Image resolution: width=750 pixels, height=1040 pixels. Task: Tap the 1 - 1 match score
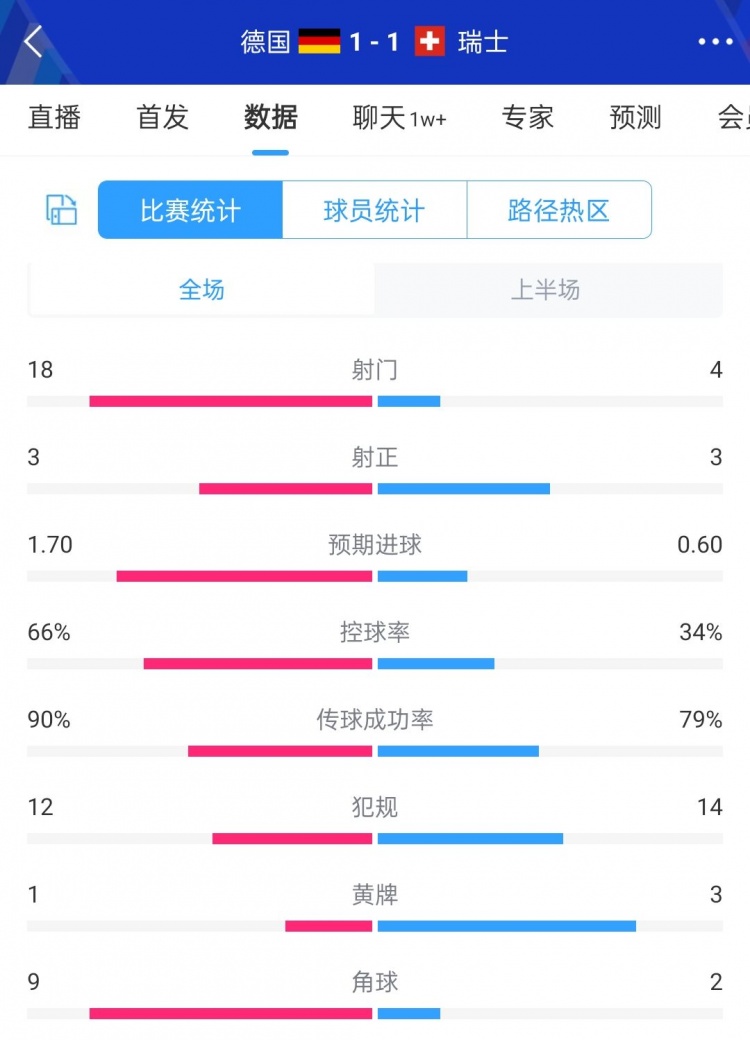tap(375, 42)
